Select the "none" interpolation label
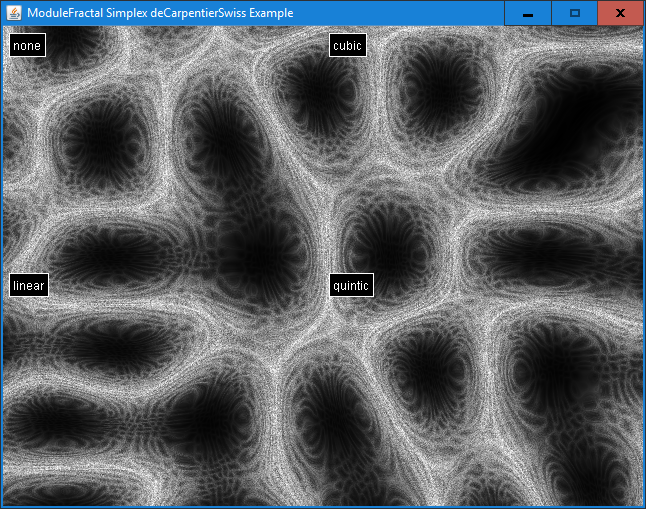The height and width of the screenshot is (509, 646). (27, 46)
